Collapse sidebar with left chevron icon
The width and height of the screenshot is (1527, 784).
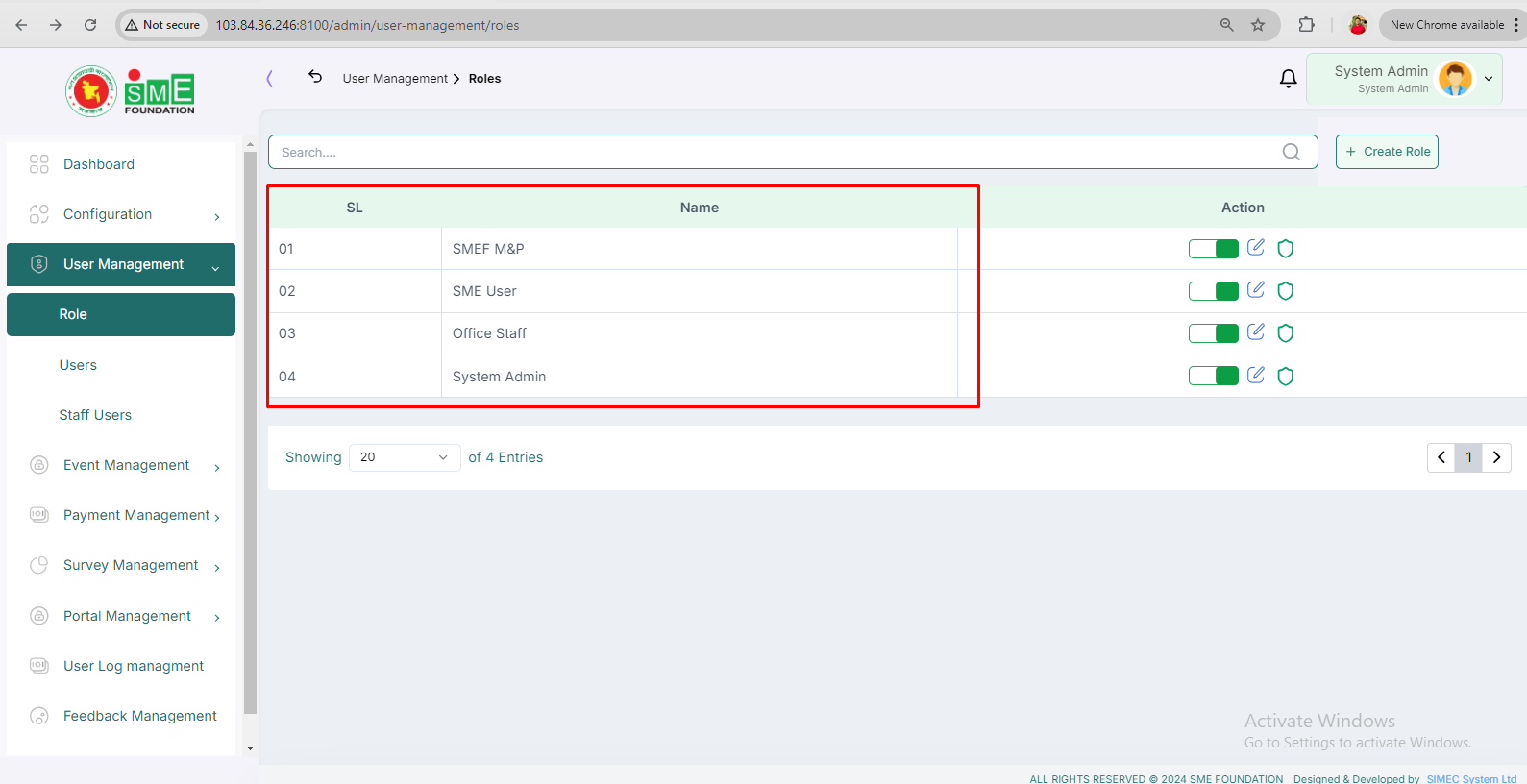click(269, 79)
